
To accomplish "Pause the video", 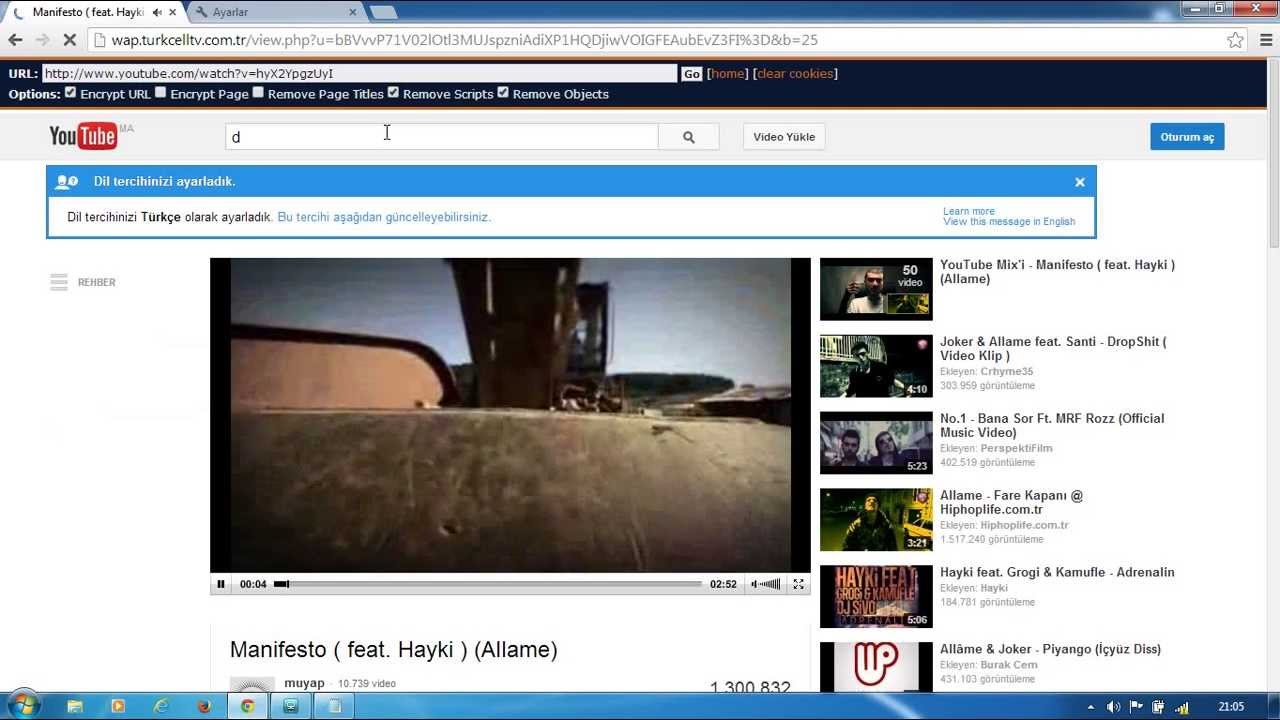I will pyautogui.click(x=221, y=584).
